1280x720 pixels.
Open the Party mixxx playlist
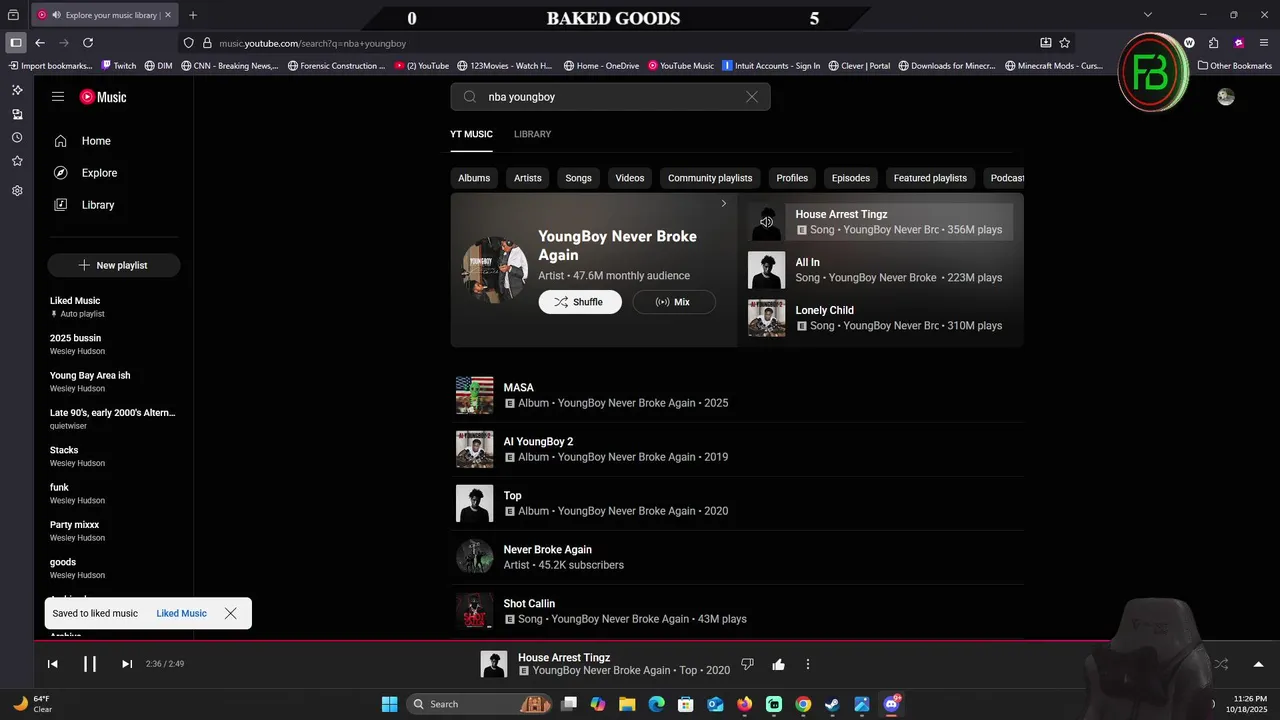[x=112, y=531]
